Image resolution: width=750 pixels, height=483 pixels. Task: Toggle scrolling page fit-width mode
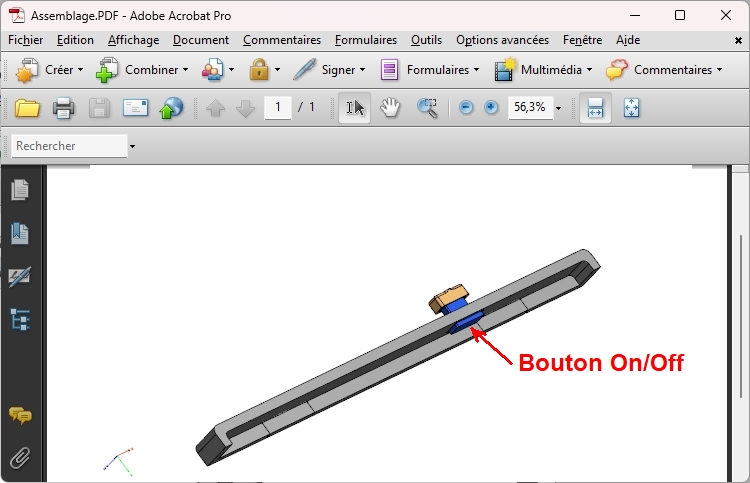coord(595,108)
